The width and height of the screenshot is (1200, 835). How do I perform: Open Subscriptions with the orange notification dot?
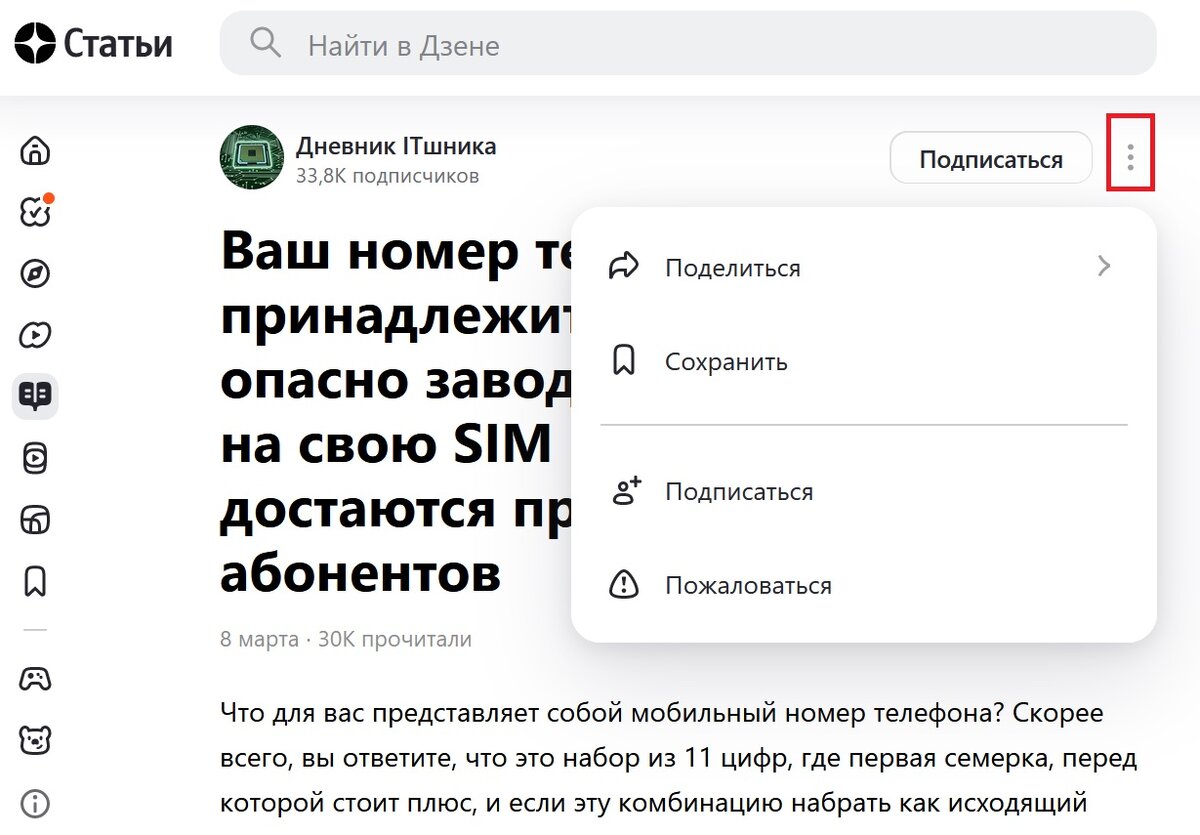click(35, 212)
